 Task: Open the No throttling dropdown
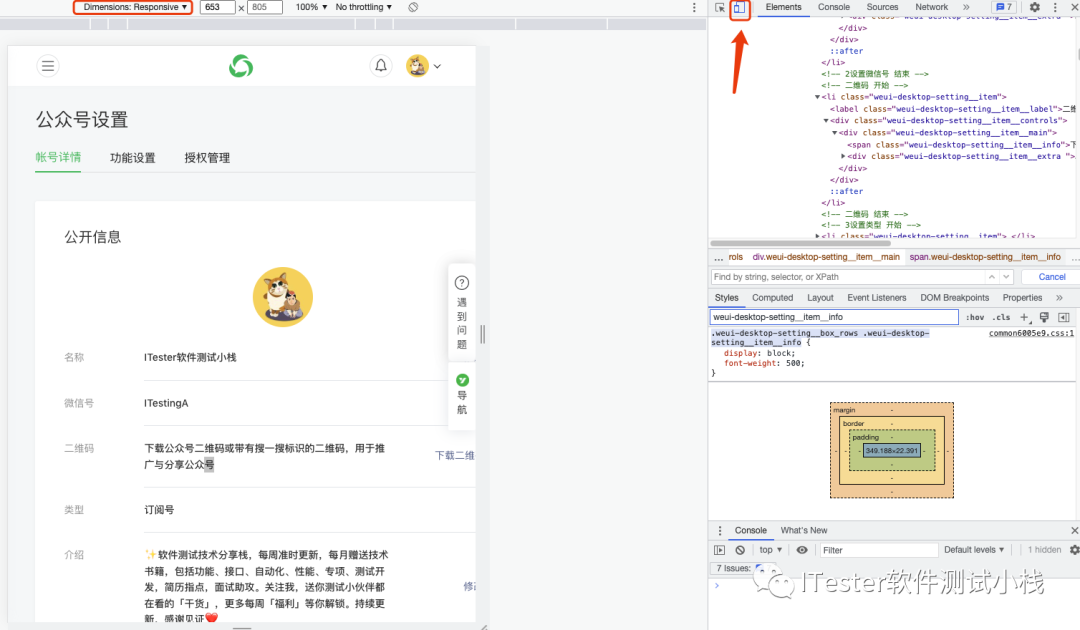click(364, 7)
